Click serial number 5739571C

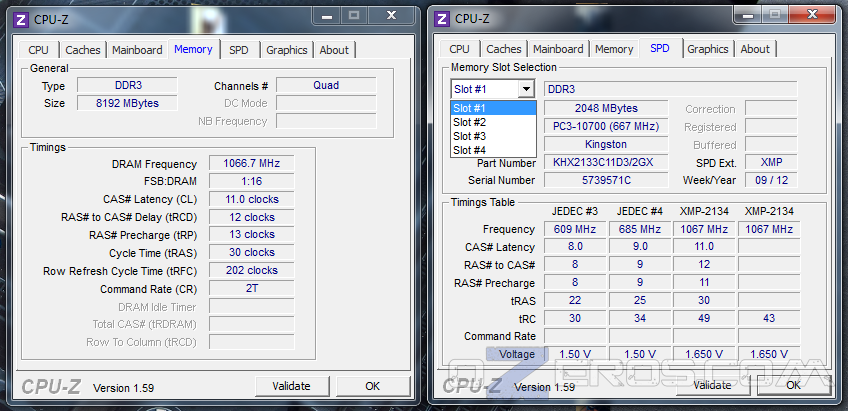[x=606, y=180]
